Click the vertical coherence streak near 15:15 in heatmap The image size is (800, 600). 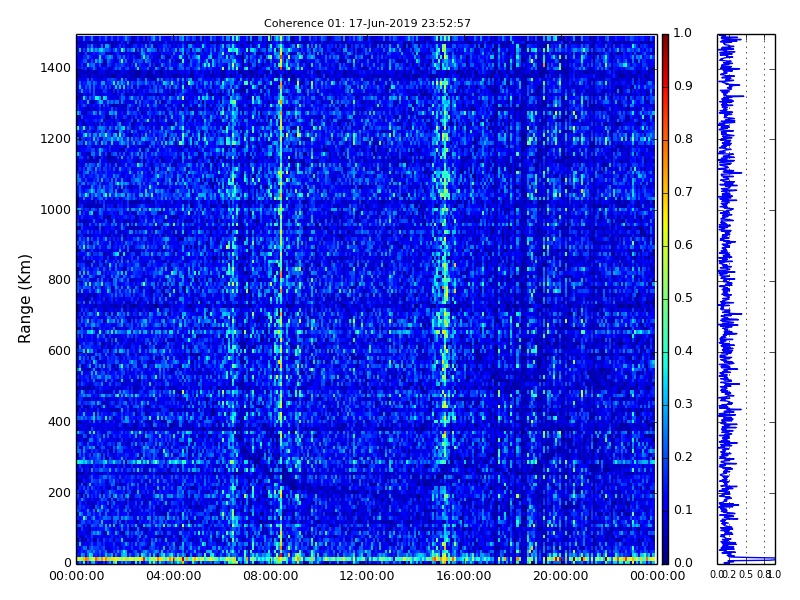pos(444,299)
